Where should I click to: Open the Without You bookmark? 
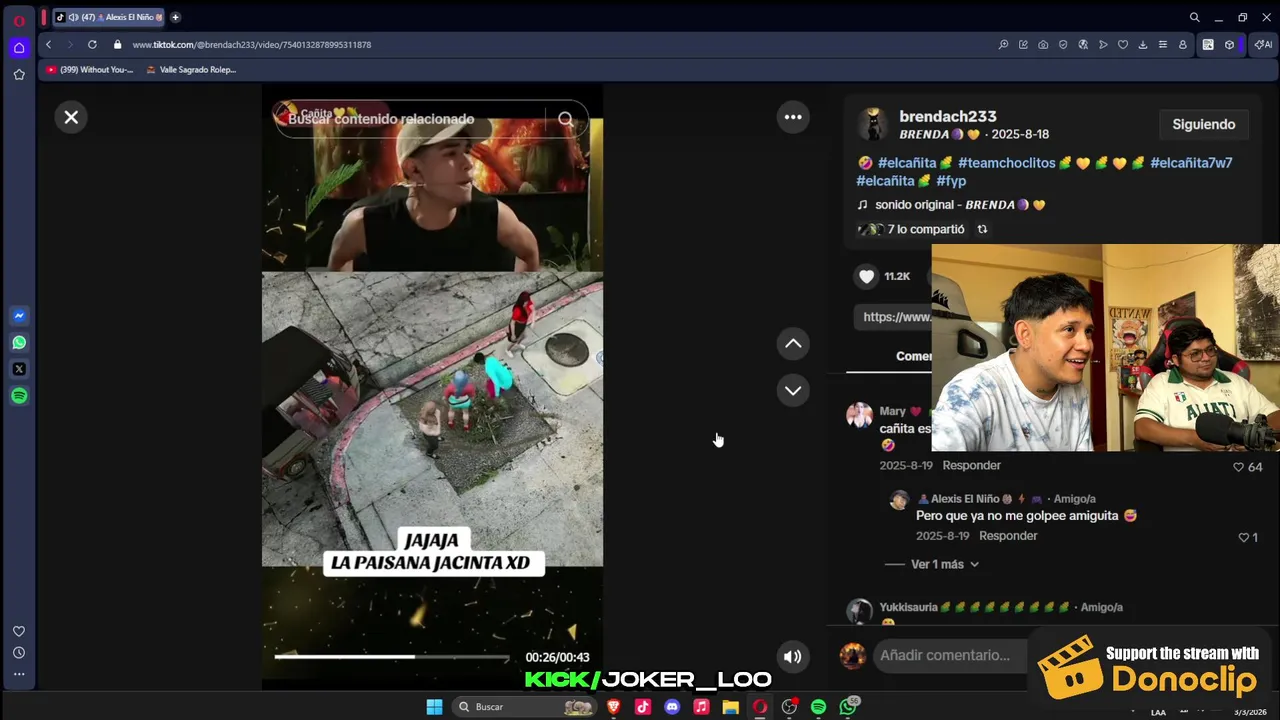(90, 69)
